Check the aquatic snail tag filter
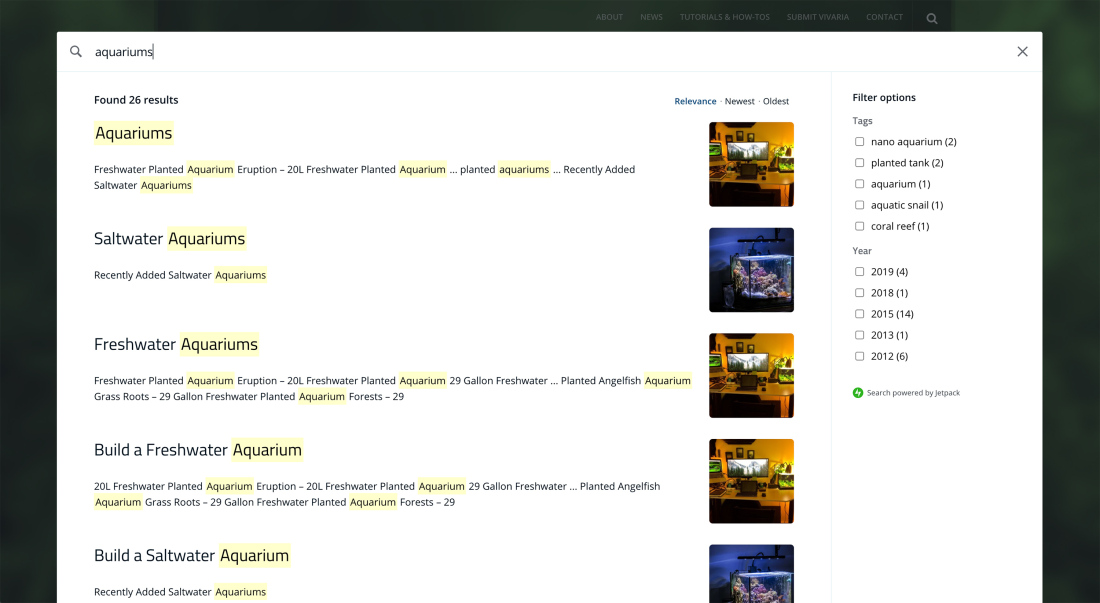The height and width of the screenshot is (603, 1100). [859, 205]
